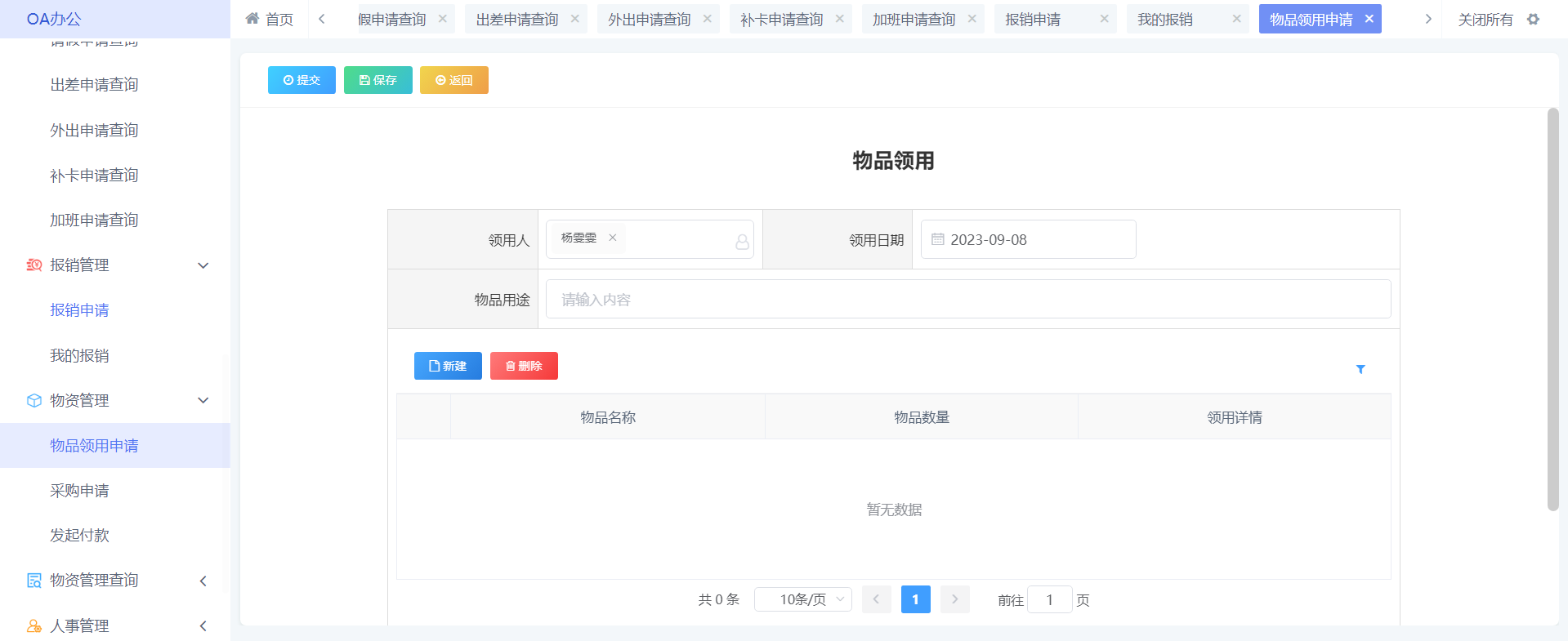
Task: Click the green 保存 button
Action: (377, 80)
